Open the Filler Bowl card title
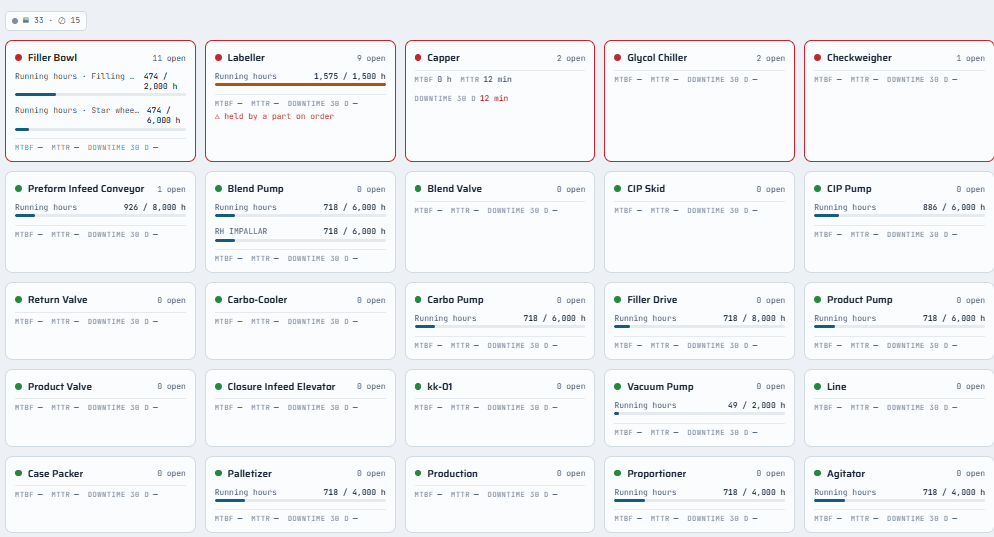The height and width of the screenshot is (537, 994). click(53, 58)
